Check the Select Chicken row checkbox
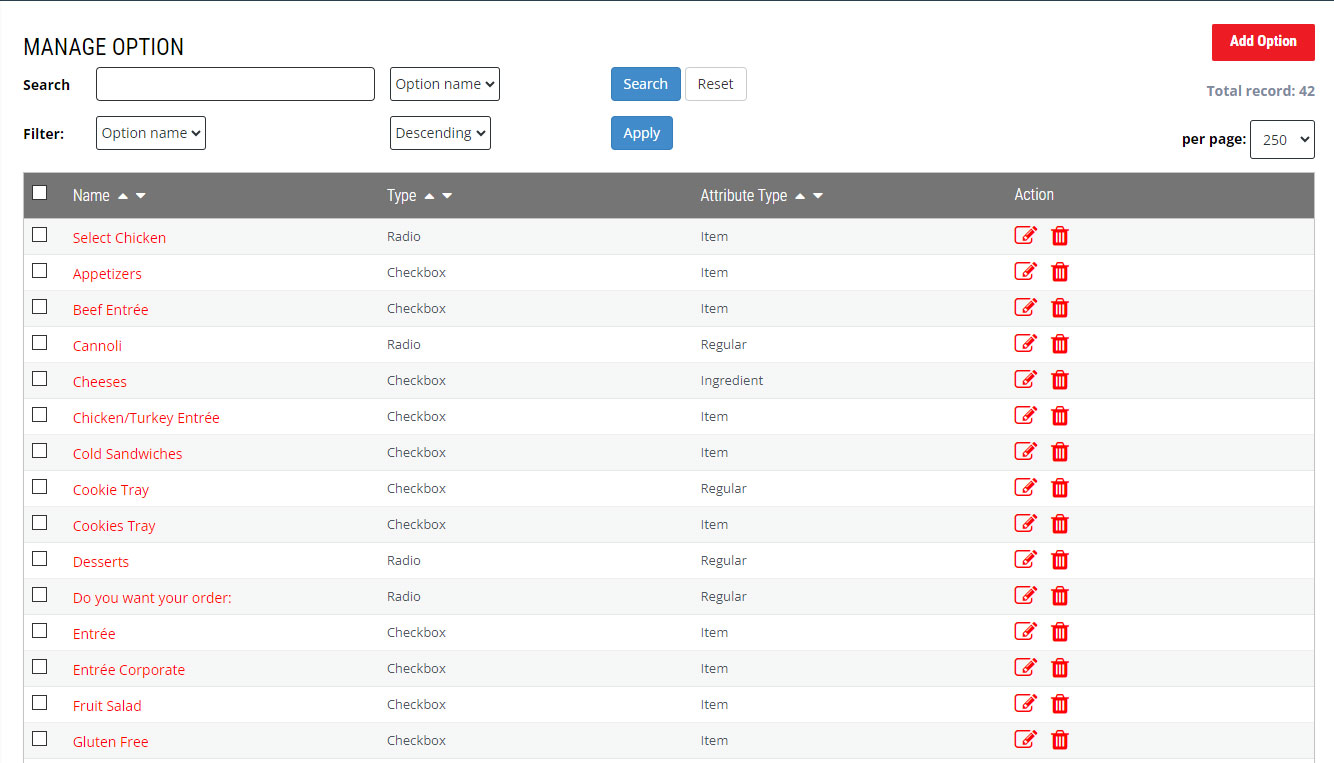This screenshot has height=763, width=1334. [40, 235]
